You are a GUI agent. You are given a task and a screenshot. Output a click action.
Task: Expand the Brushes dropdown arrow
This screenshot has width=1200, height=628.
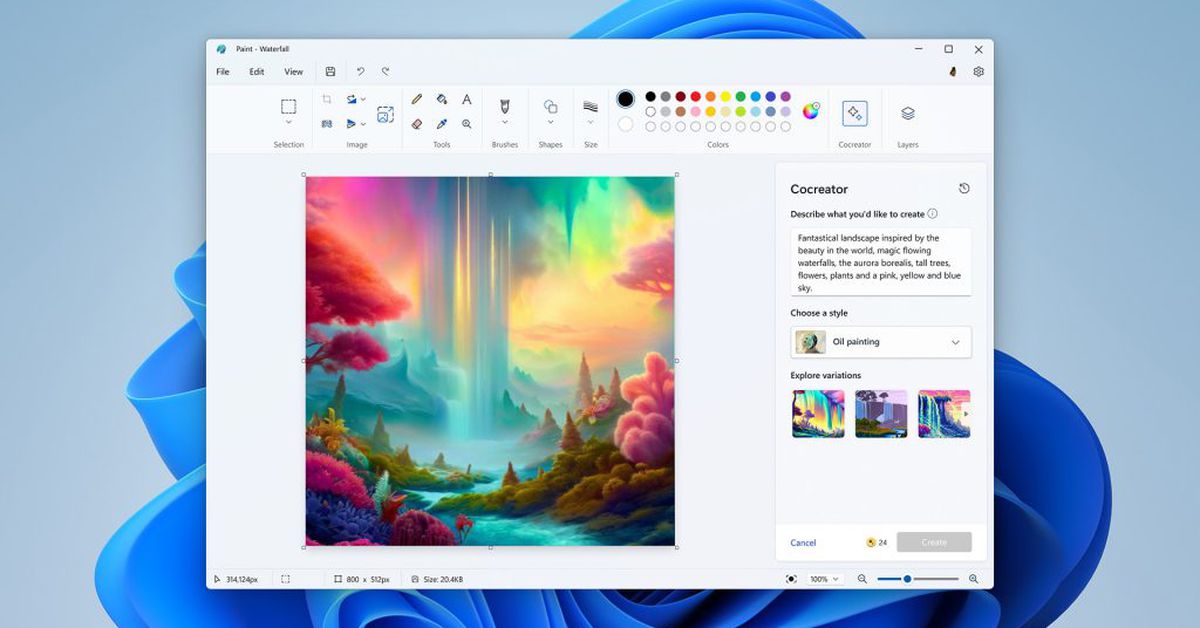tap(505, 123)
